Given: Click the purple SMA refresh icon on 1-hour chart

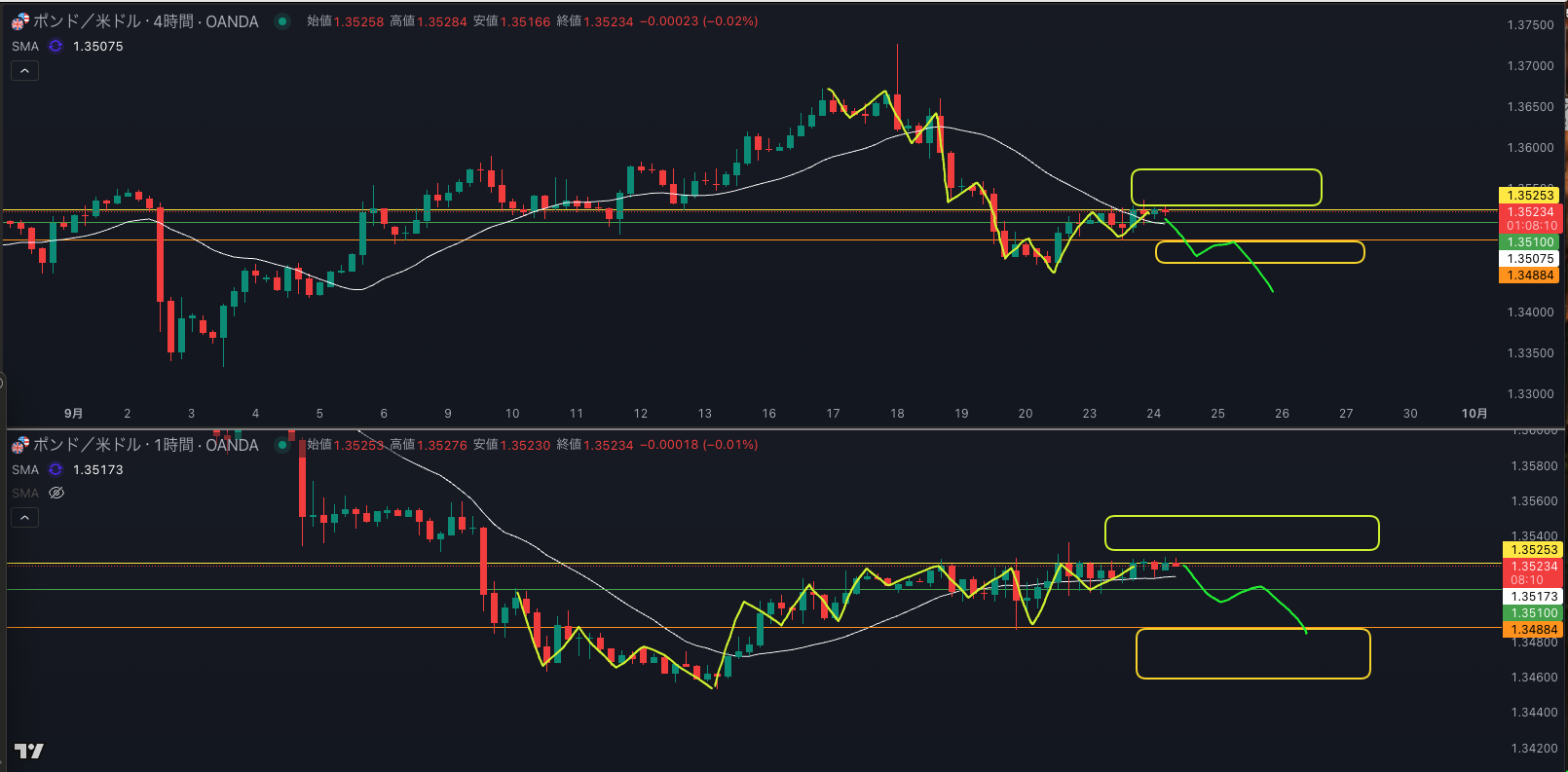Looking at the screenshot, I should (x=56, y=469).
